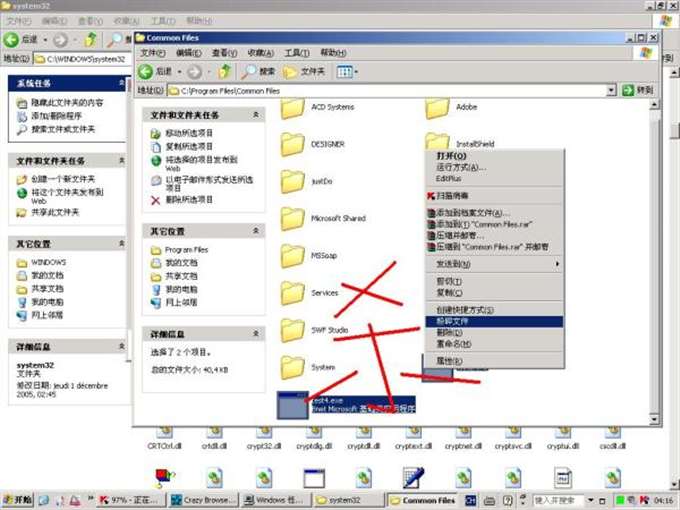Select the SWF Studio folder
Image resolution: width=680 pixels, height=510 pixels.
[314, 330]
